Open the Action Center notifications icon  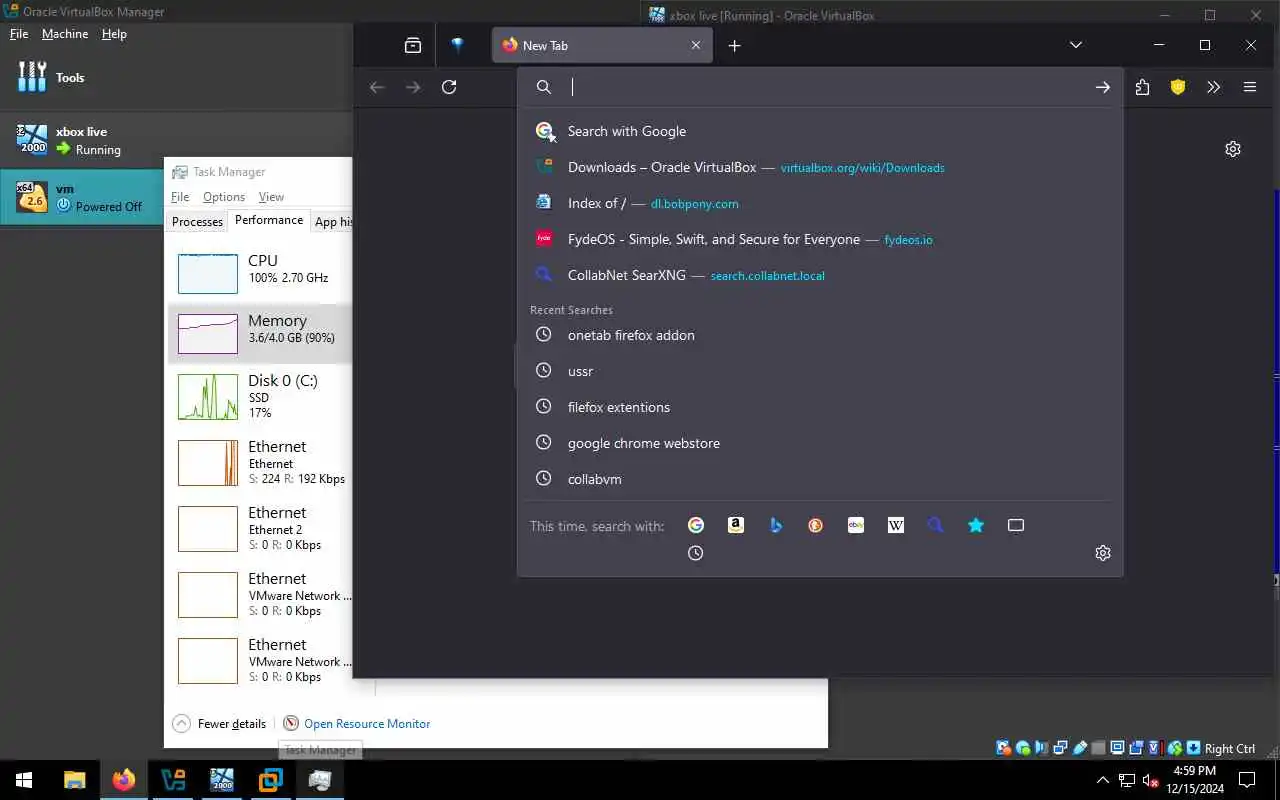coord(1248,780)
